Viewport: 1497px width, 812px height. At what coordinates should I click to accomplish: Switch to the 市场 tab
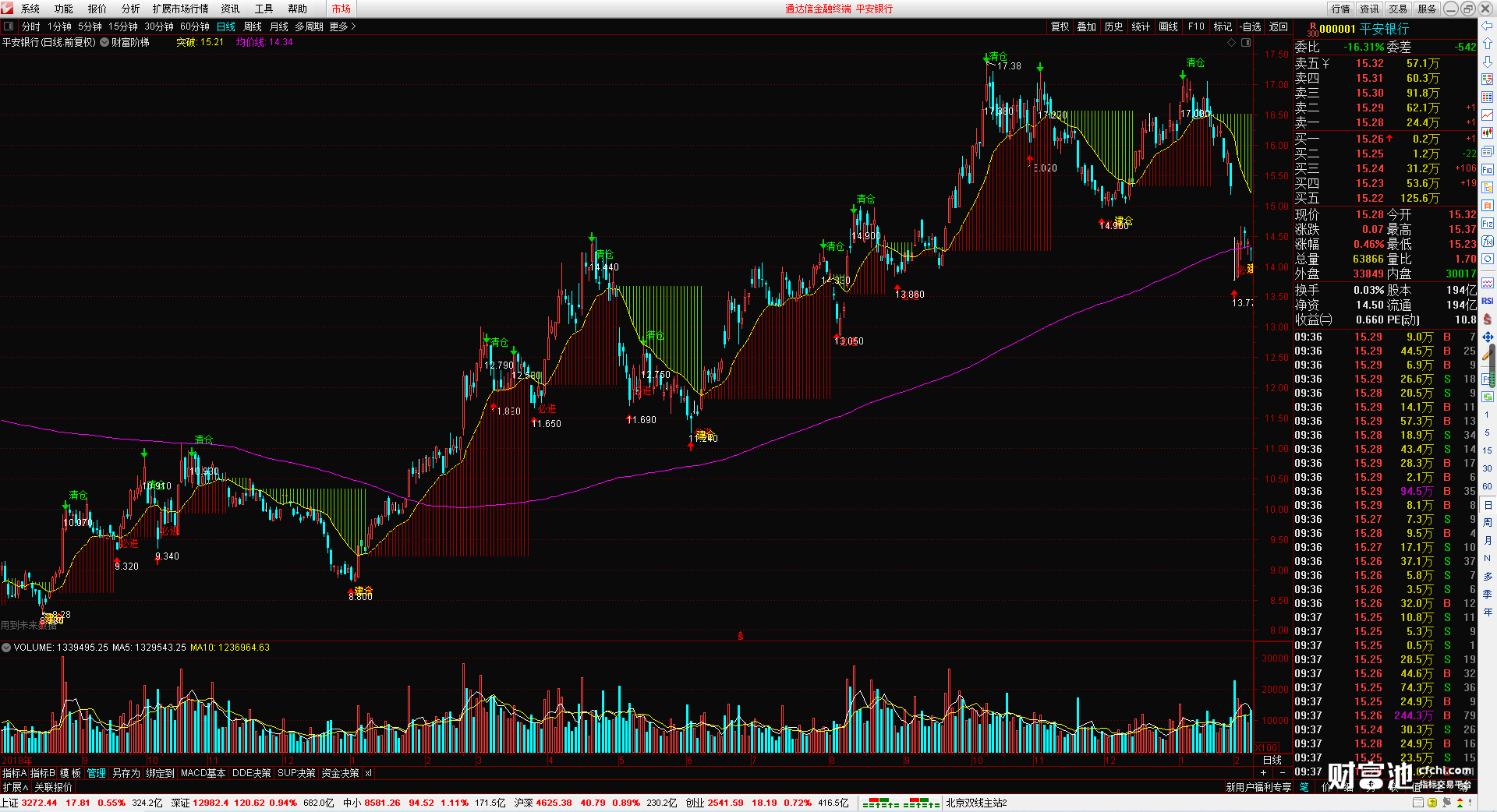pos(341,9)
